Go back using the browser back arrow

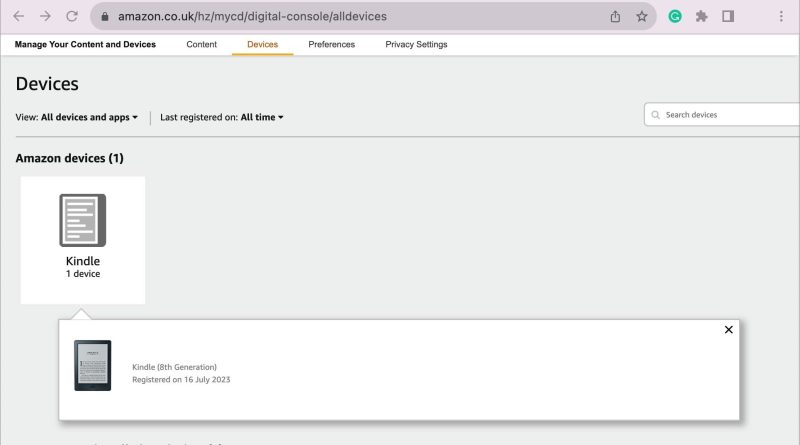coord(18,16)
